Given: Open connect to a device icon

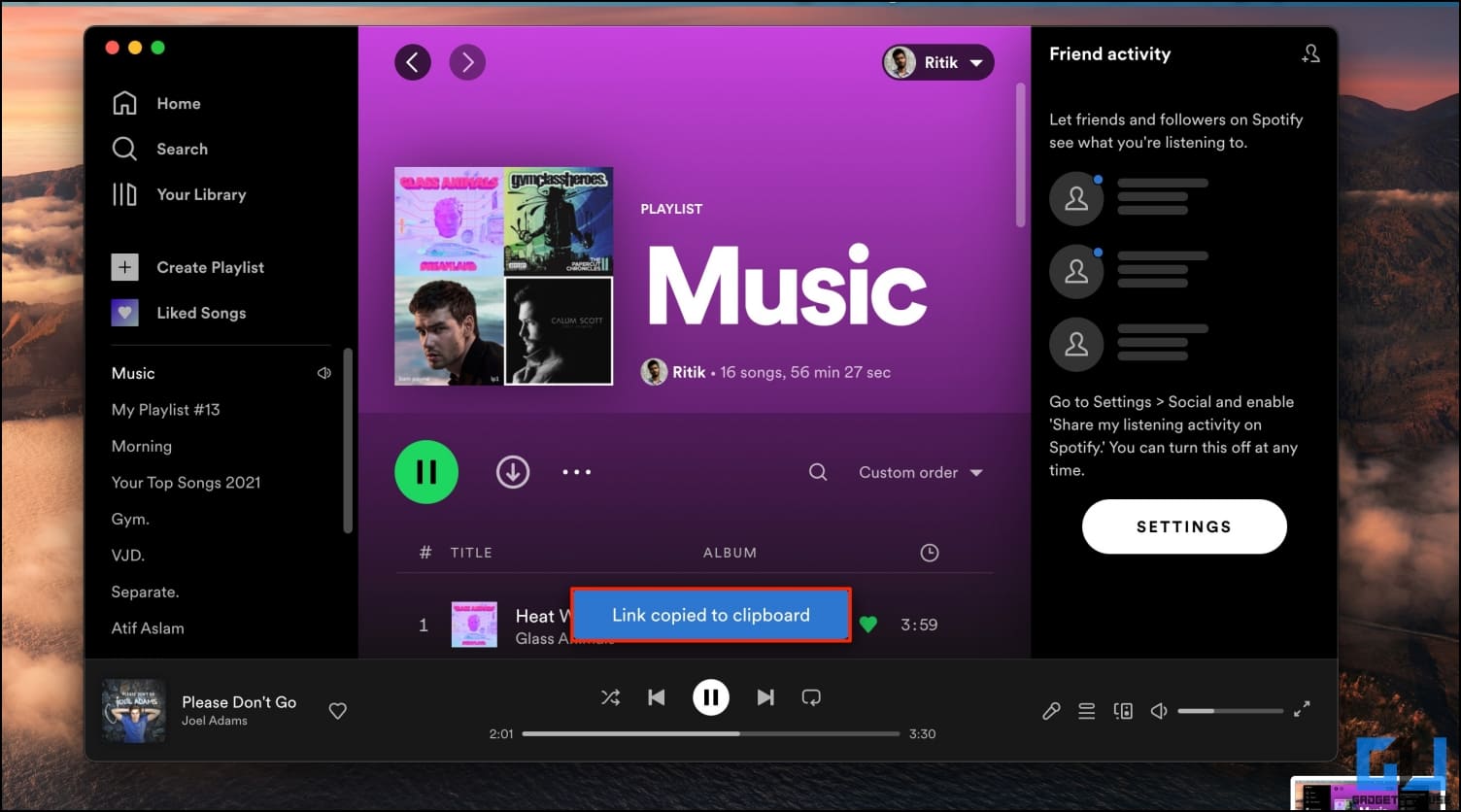Looking at the screenshot, I should 1123,711.
